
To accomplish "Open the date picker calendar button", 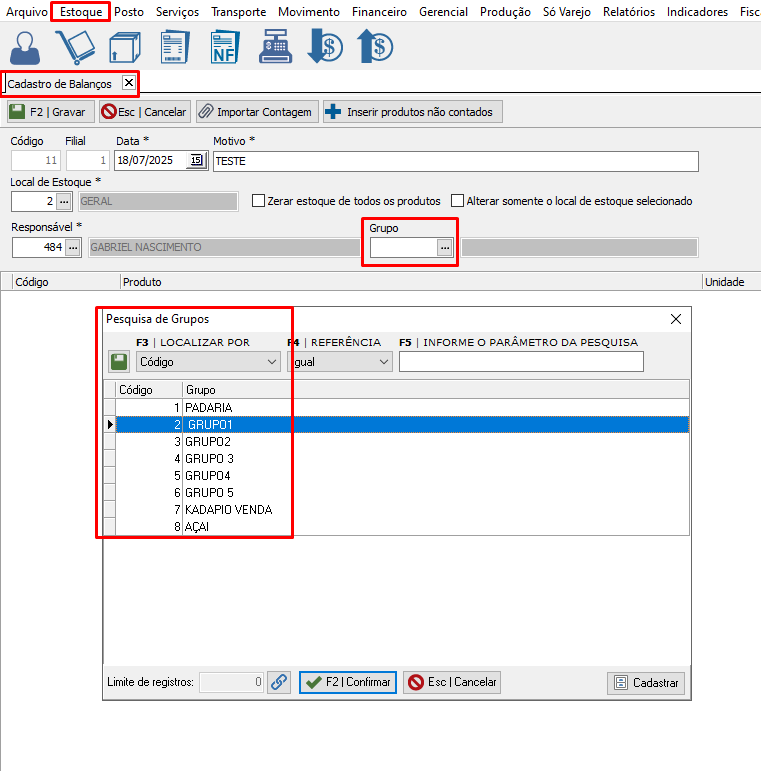I will coord(196,161).
